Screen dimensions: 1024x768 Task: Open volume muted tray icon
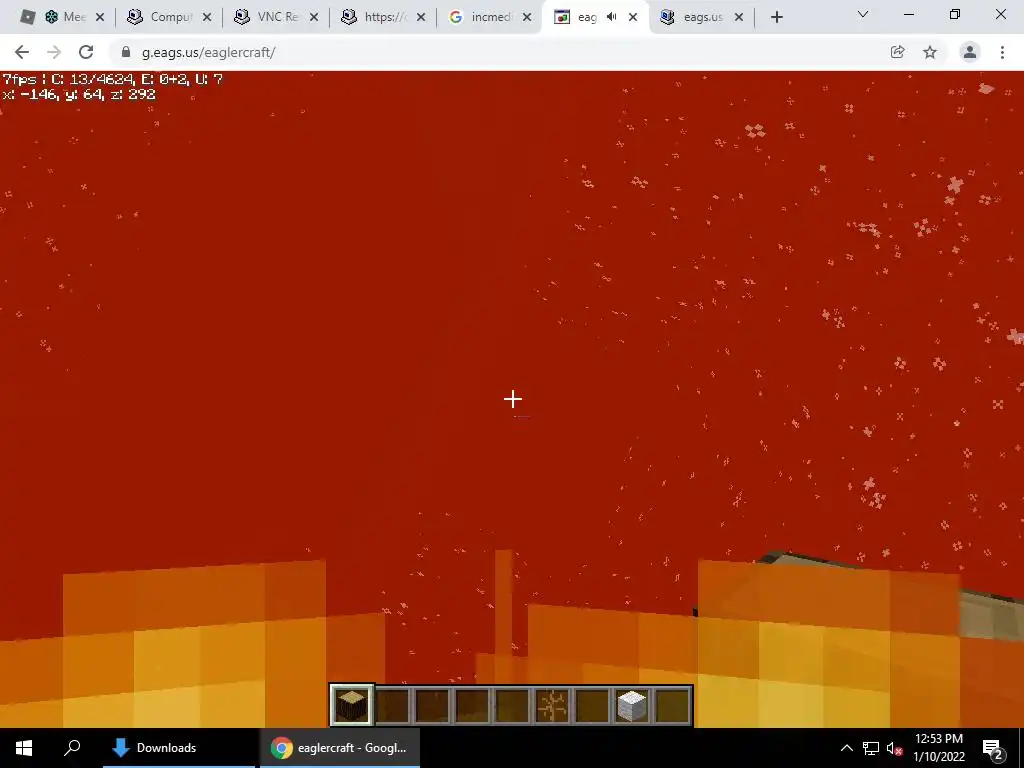894,748
